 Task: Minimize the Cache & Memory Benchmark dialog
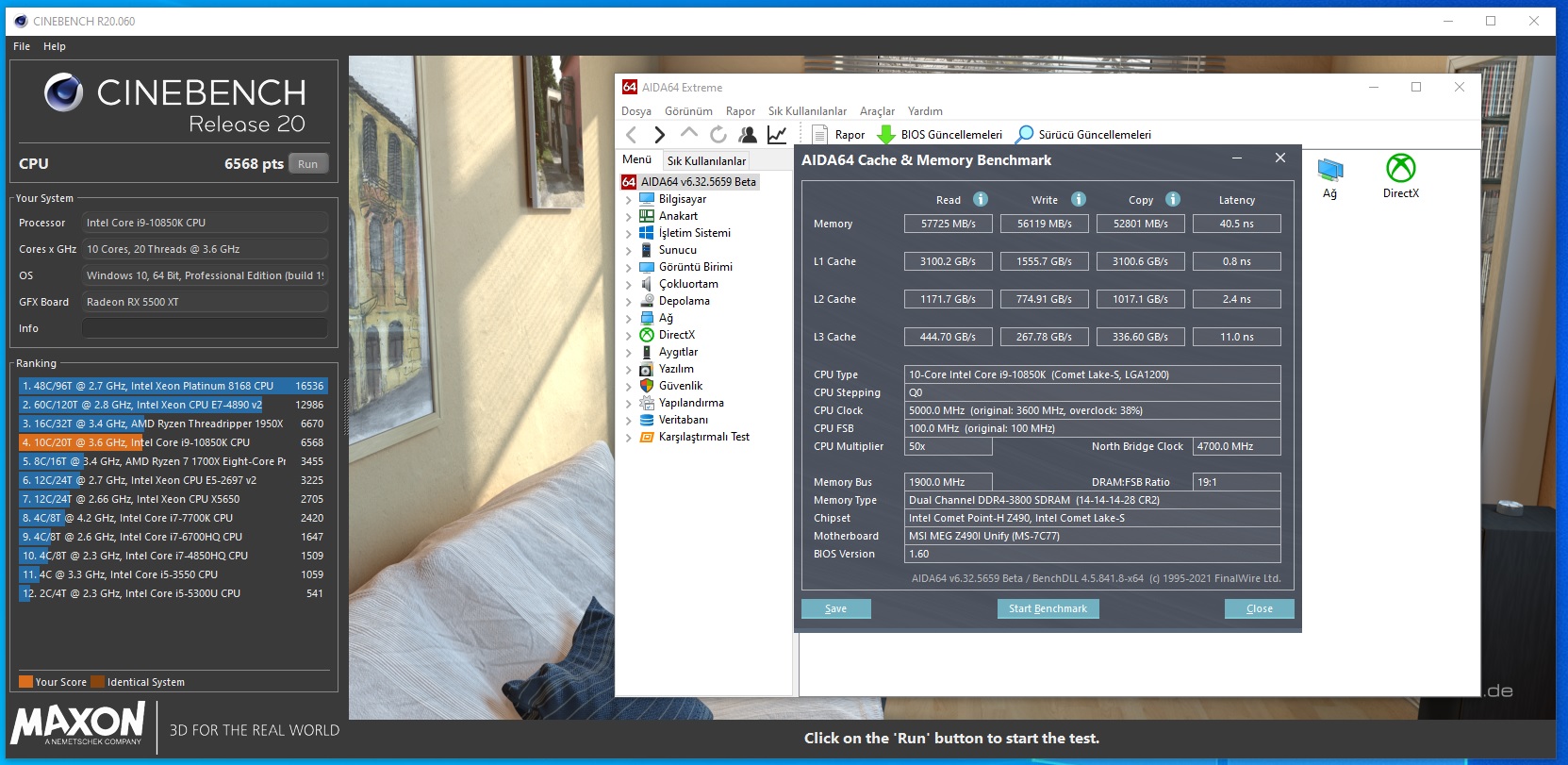click(1237, 158)
